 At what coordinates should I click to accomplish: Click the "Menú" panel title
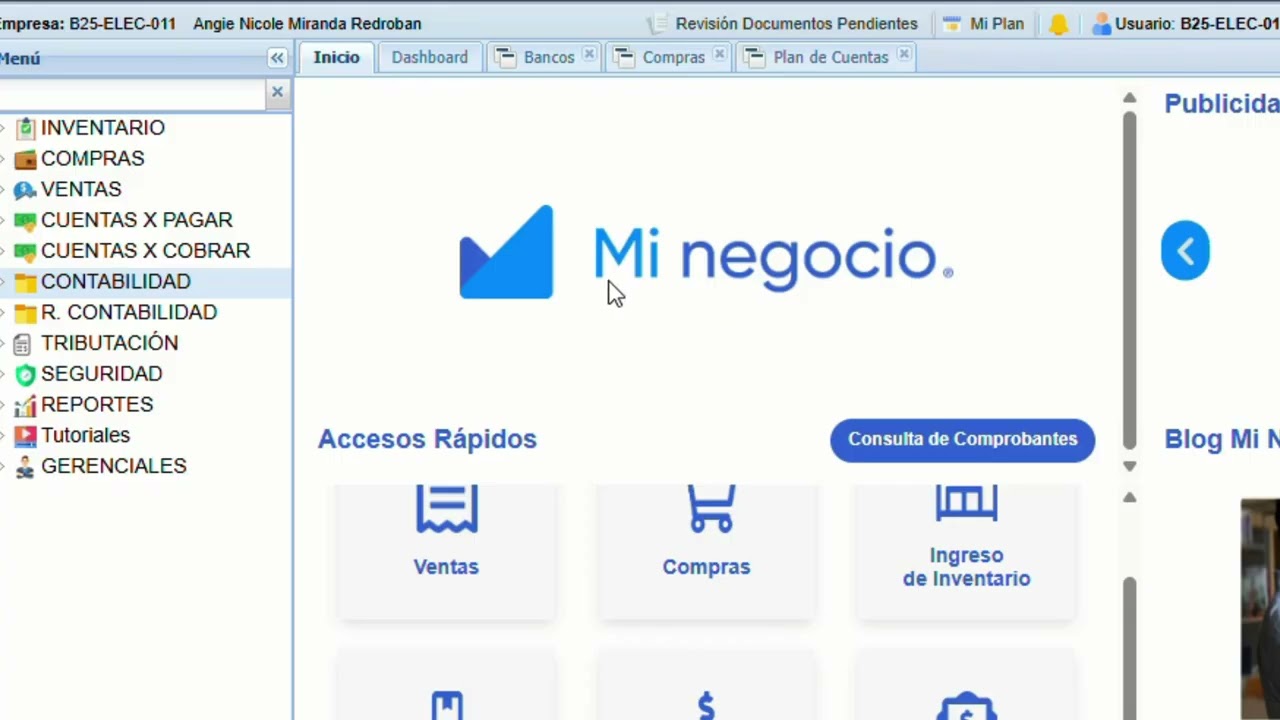pyautogui.click(x=20, y=59)
